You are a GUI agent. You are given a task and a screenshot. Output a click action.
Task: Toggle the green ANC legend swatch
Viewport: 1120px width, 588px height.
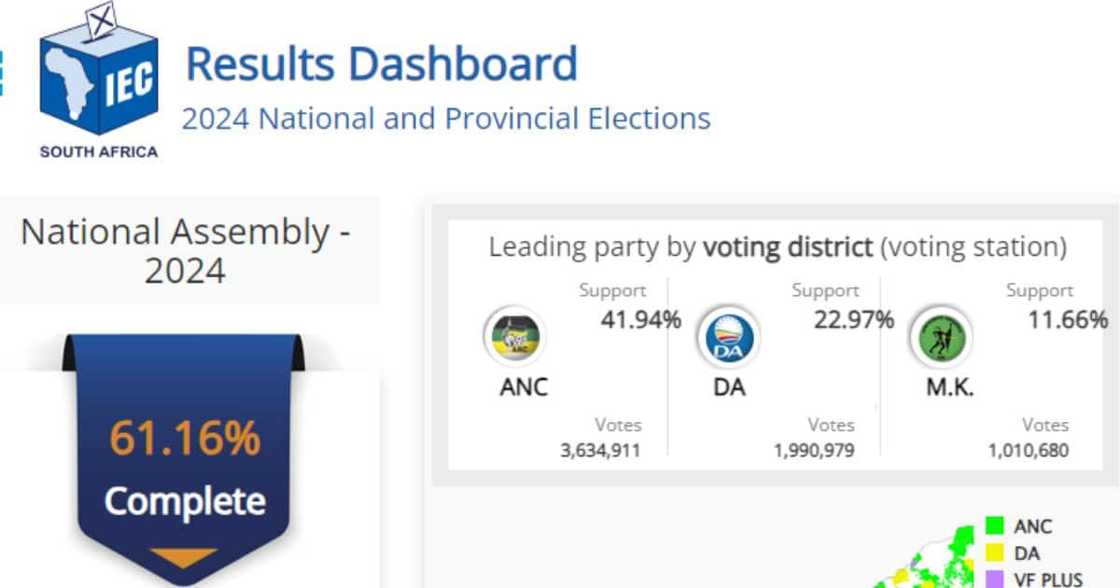[x=994, y=526]
